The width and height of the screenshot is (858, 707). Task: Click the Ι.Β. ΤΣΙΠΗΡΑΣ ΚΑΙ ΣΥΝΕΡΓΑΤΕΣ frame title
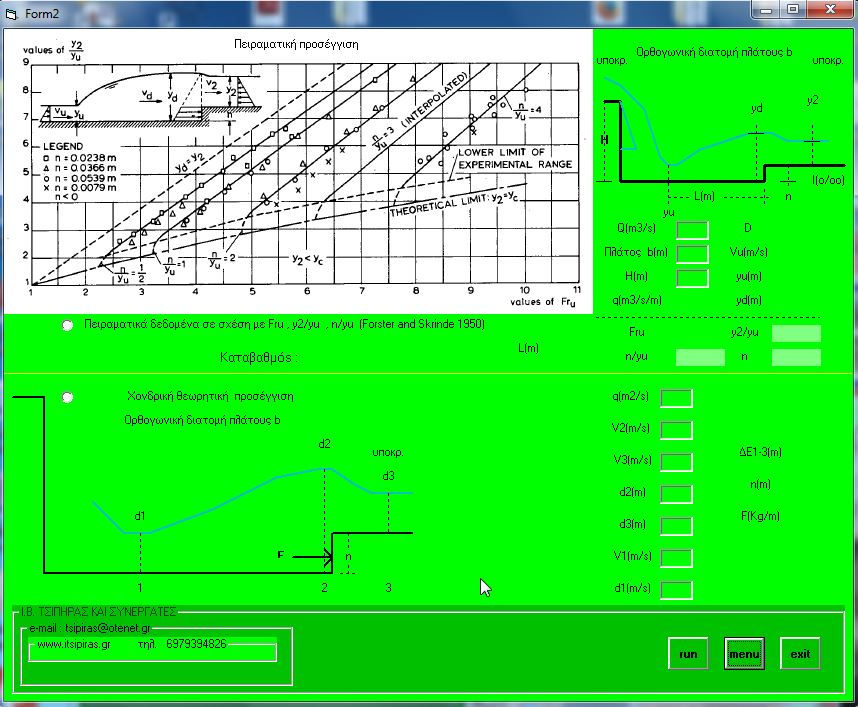point(98,611)
